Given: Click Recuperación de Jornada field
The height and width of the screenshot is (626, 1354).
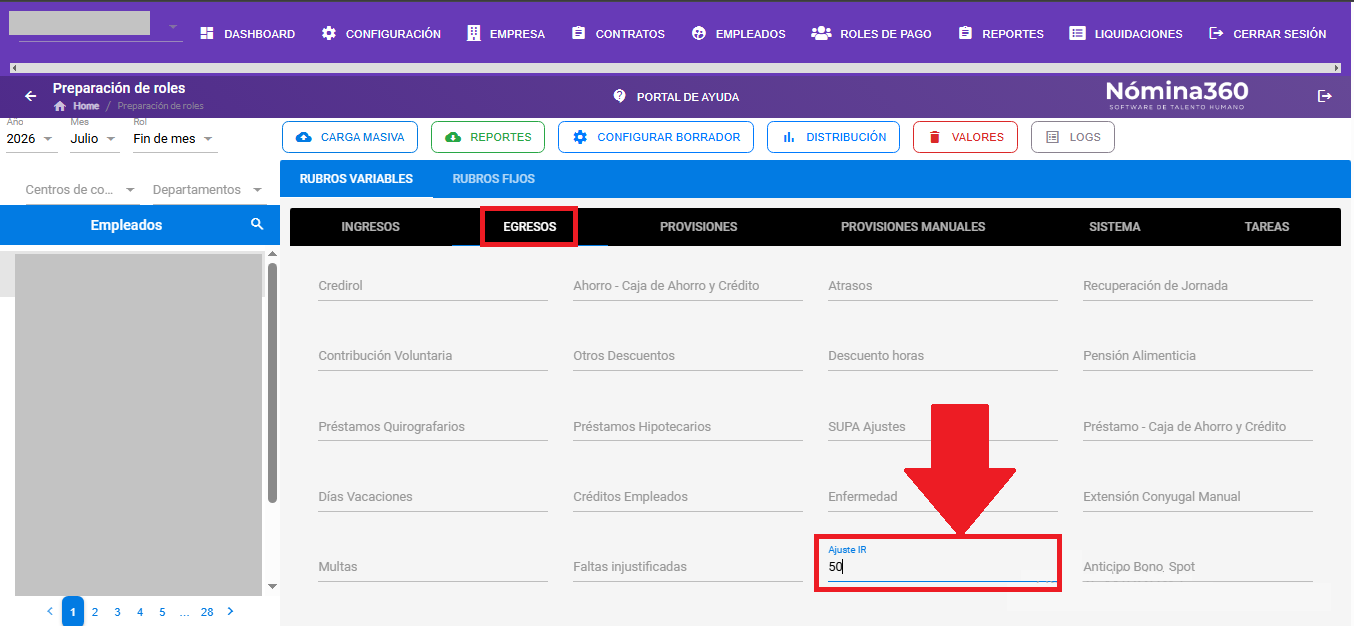Looking at the screenshot, I should pyautogui.click(x=1198, y=286).
